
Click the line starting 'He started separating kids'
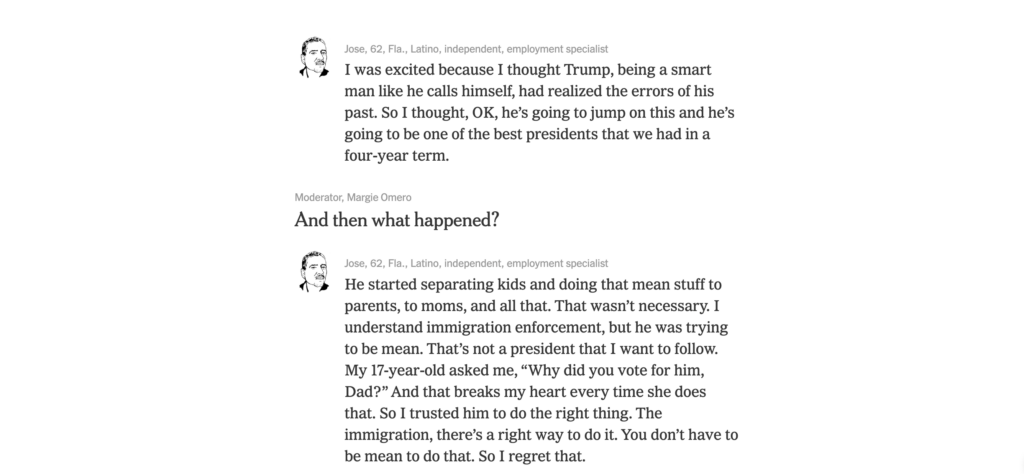click(533, 285)
